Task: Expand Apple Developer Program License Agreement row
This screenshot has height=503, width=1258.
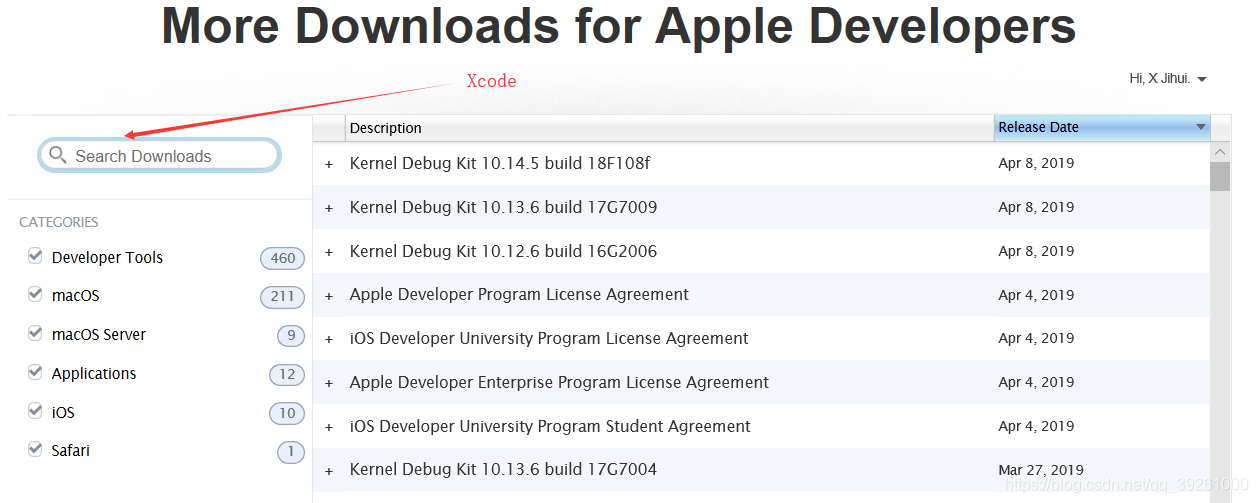Action: point(329,296)
